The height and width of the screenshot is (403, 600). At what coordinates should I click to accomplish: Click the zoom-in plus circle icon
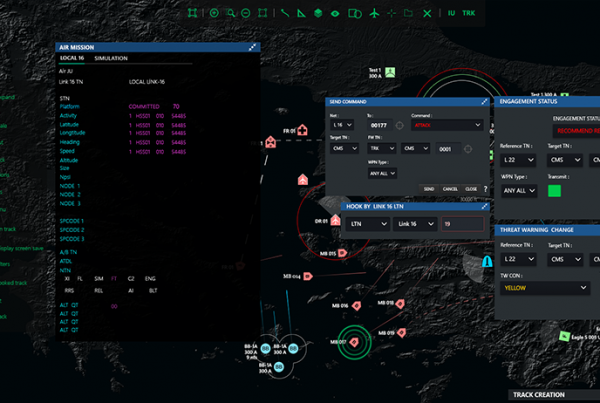[x=214, y=13]
